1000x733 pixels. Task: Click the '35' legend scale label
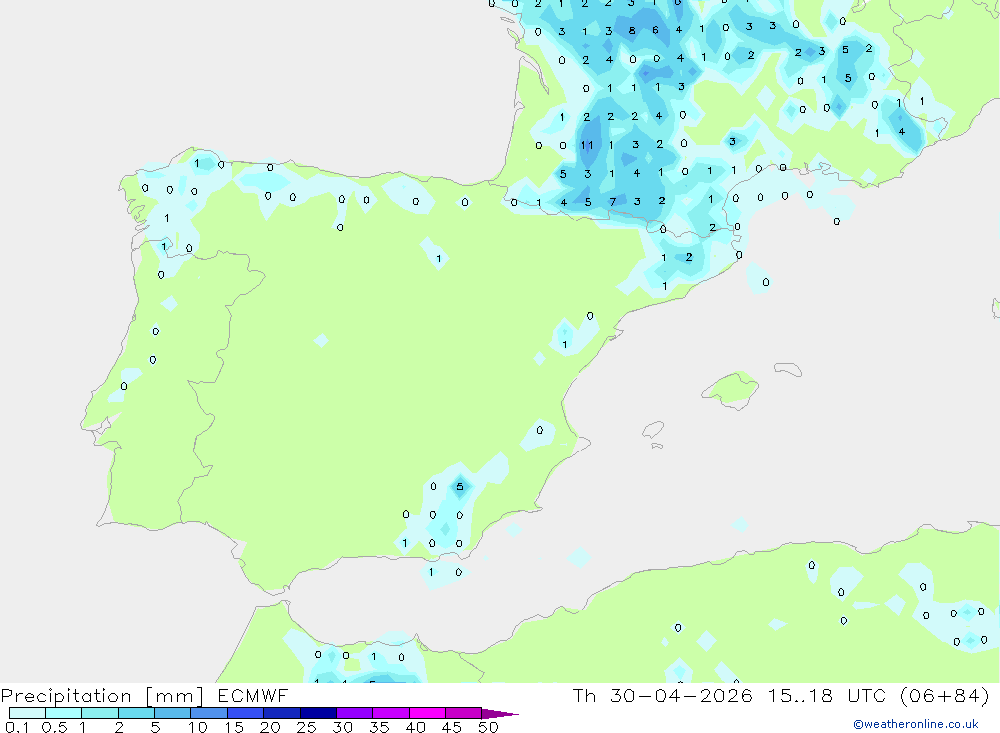(x=379, y=727)
